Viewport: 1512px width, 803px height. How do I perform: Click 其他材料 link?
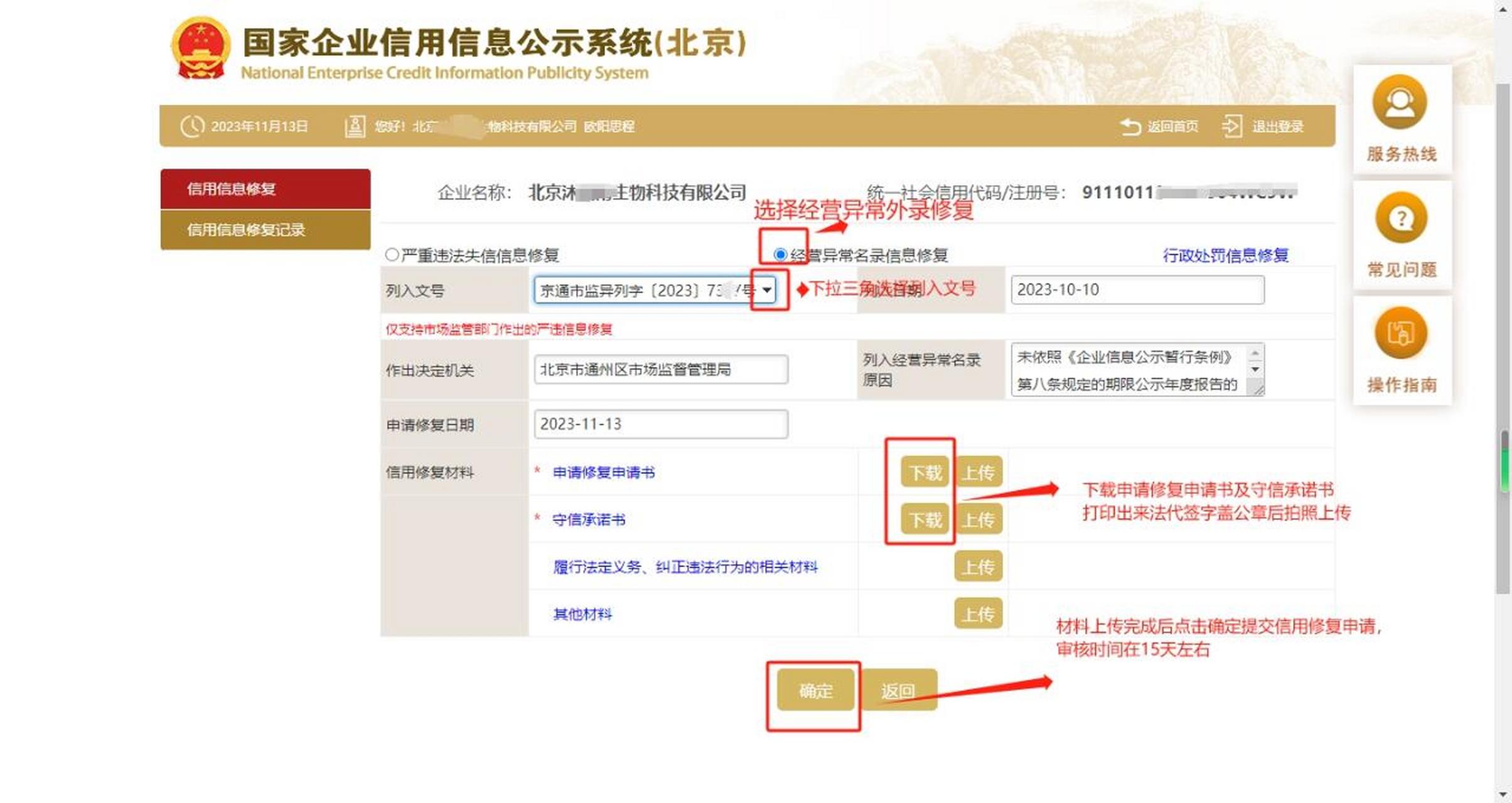pyautogui.click(x=582, y=614)
